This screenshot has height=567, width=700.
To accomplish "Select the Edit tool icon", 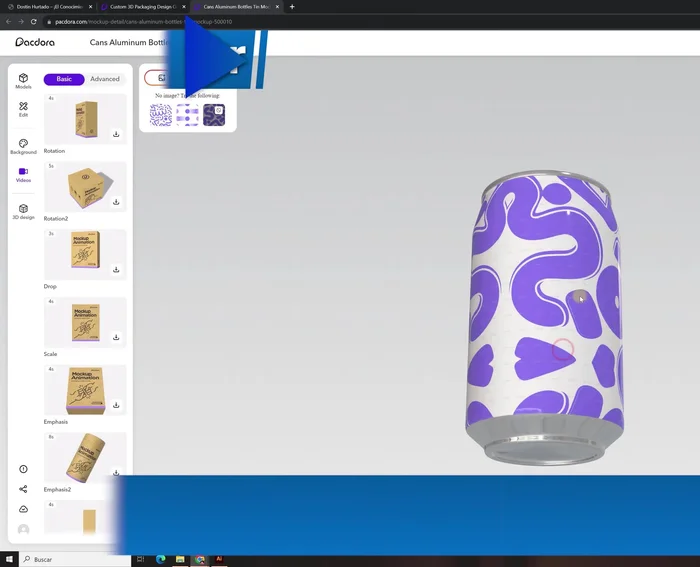I will point(23,109).
